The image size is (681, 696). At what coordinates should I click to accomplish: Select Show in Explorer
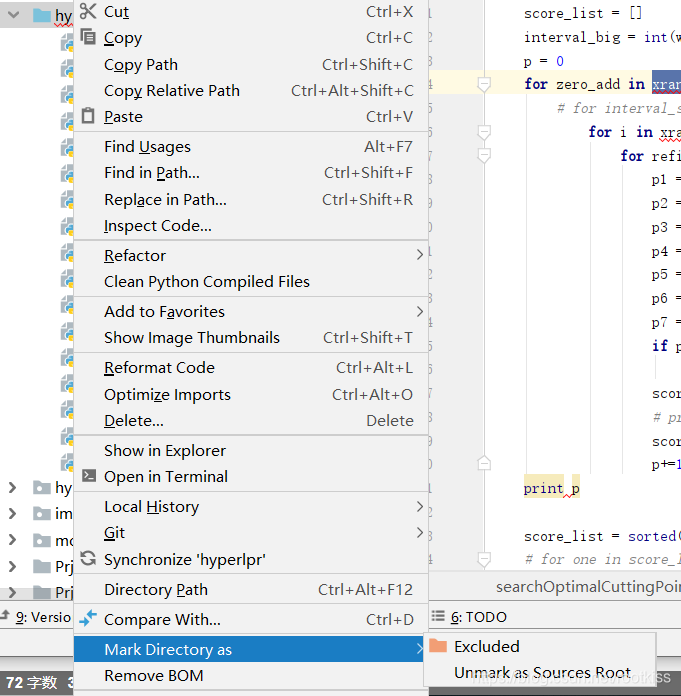(x=251, y=451)
